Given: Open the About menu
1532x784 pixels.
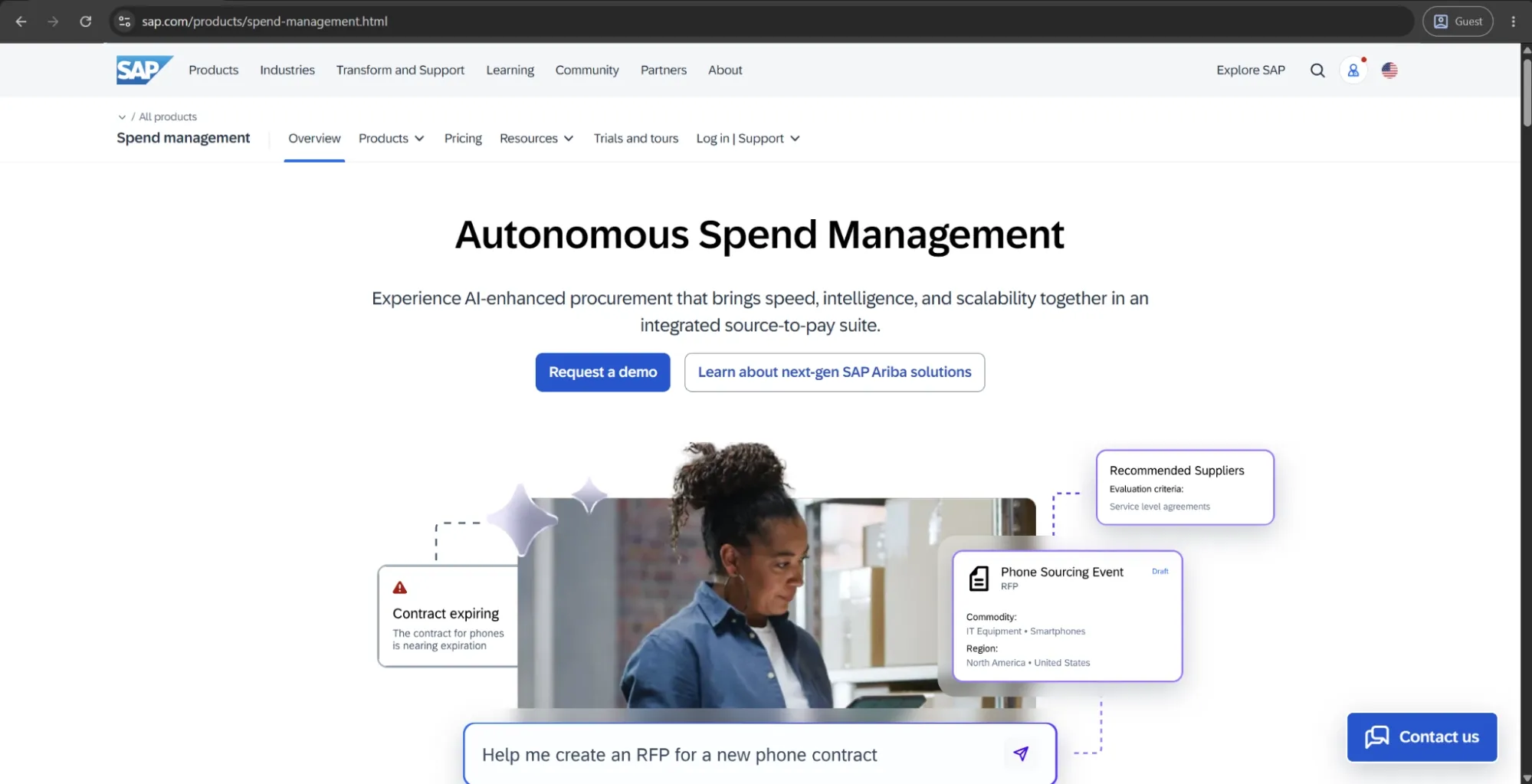Looking at the screenshot, I should click(725, 70).
